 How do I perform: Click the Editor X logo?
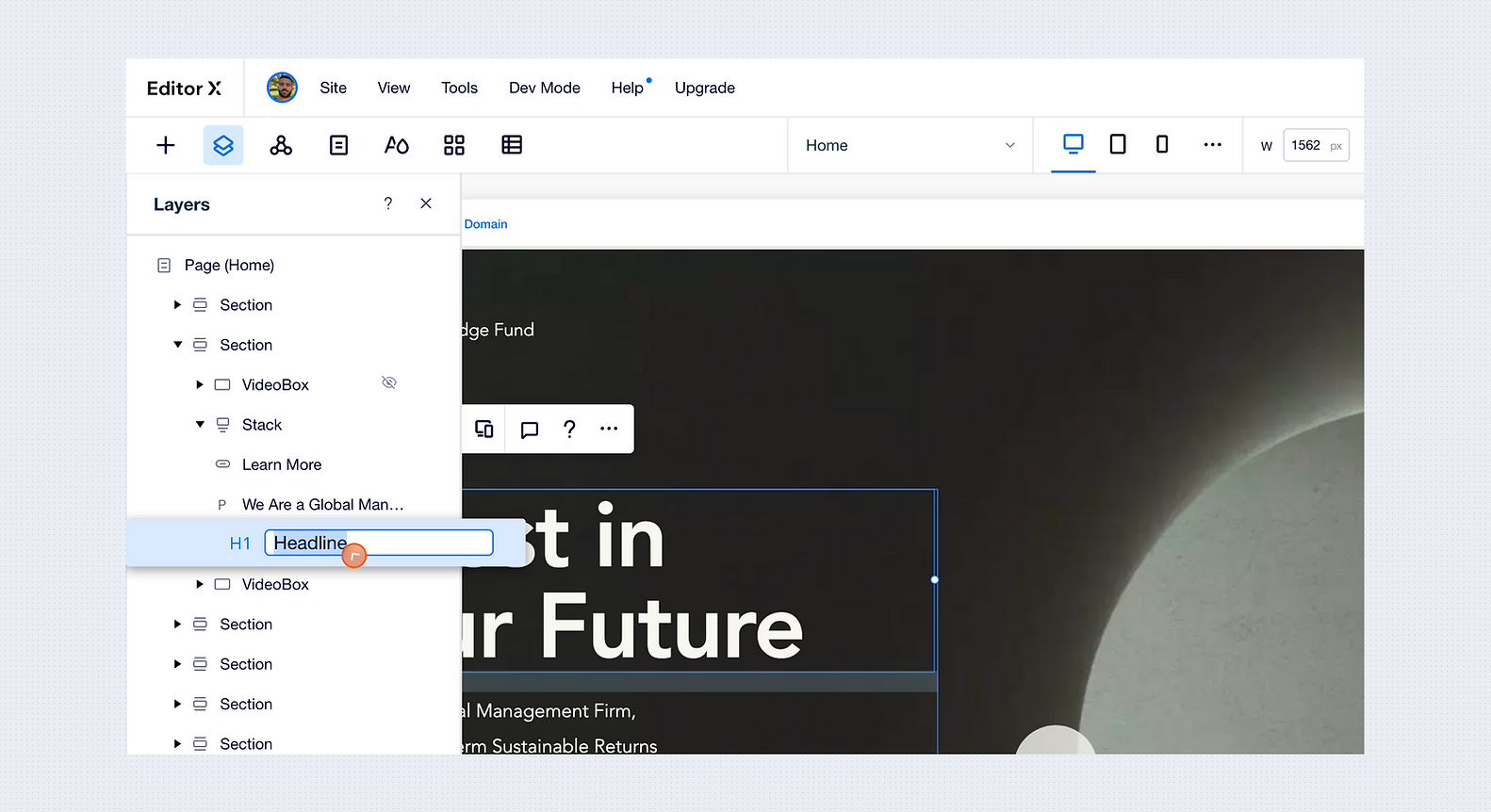tap(184, 88)
